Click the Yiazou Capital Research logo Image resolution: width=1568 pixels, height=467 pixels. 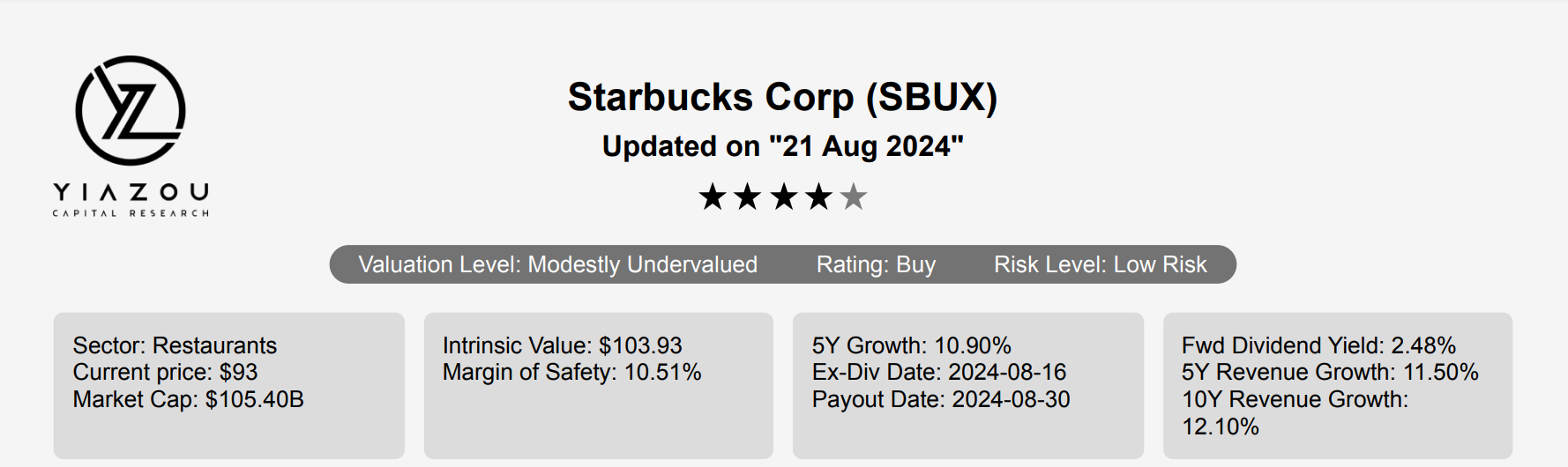(131, 137)
